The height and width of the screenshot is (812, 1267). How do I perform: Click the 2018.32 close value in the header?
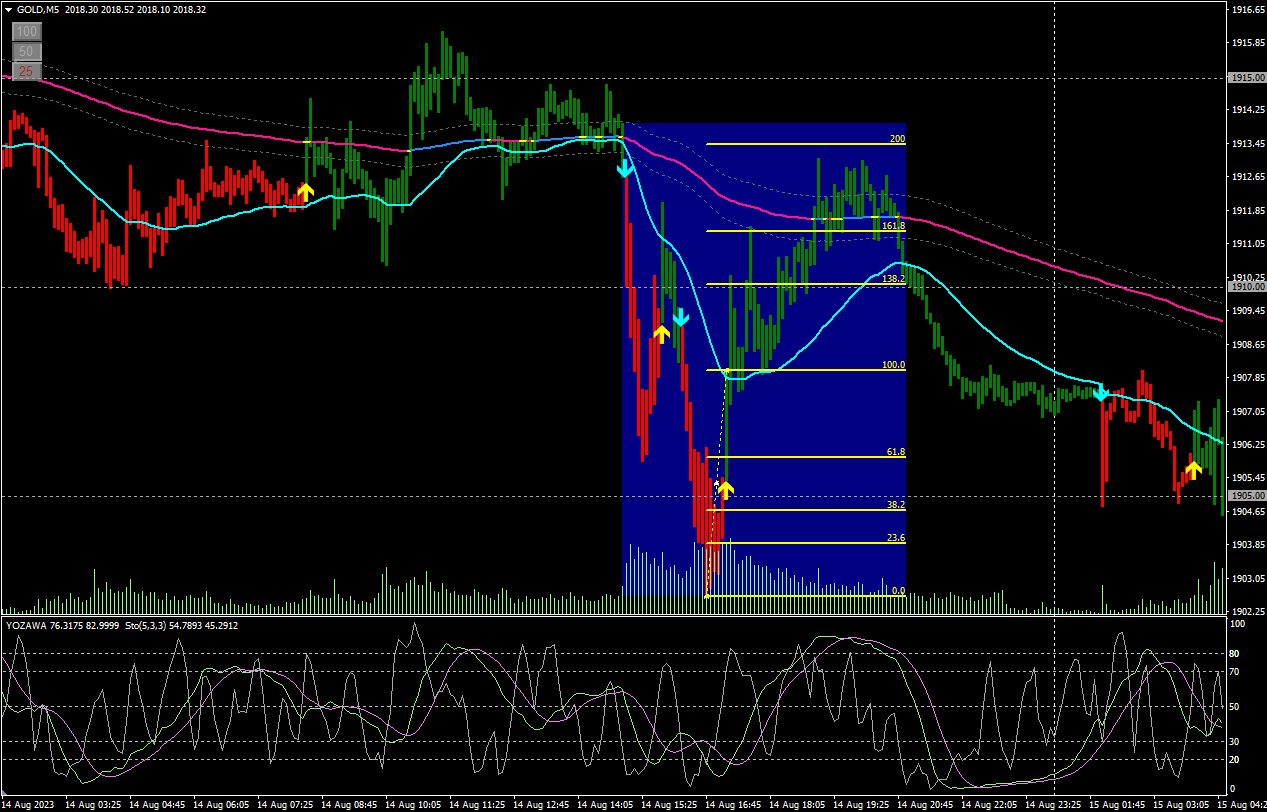pyautogui.click(x=189, y=9)
